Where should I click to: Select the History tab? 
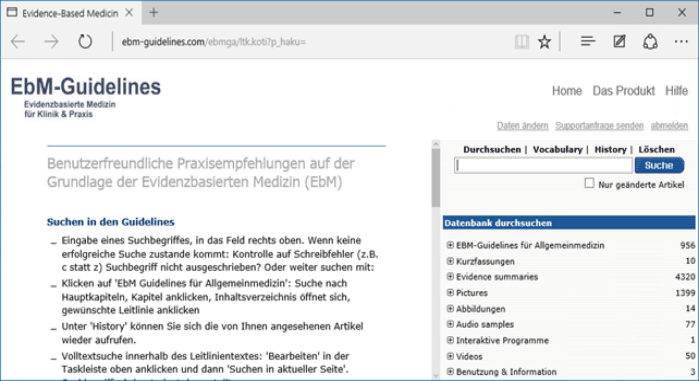click(x=610, y=150)
